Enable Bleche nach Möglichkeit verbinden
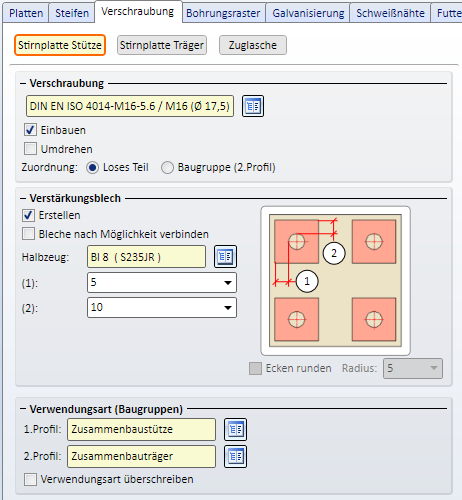 point(28,234)
